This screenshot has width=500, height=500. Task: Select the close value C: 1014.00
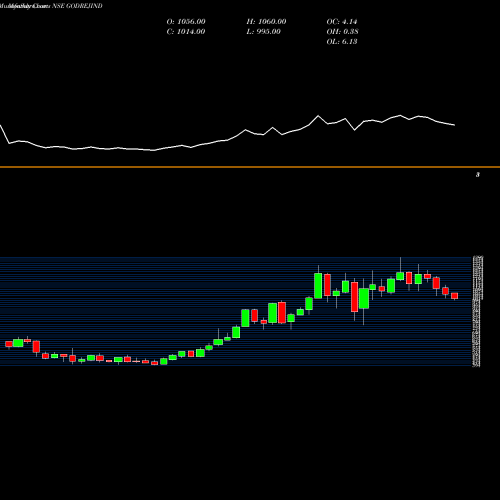[x=186, y=32]
